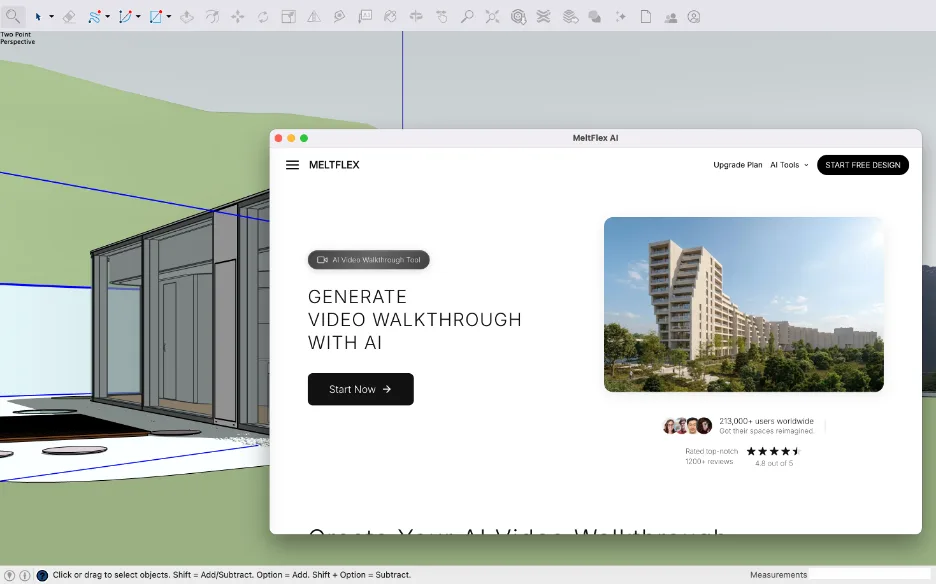Click the '213,000+ users worldwide' text
Screen dimensions: 936x584
[766, 421]
